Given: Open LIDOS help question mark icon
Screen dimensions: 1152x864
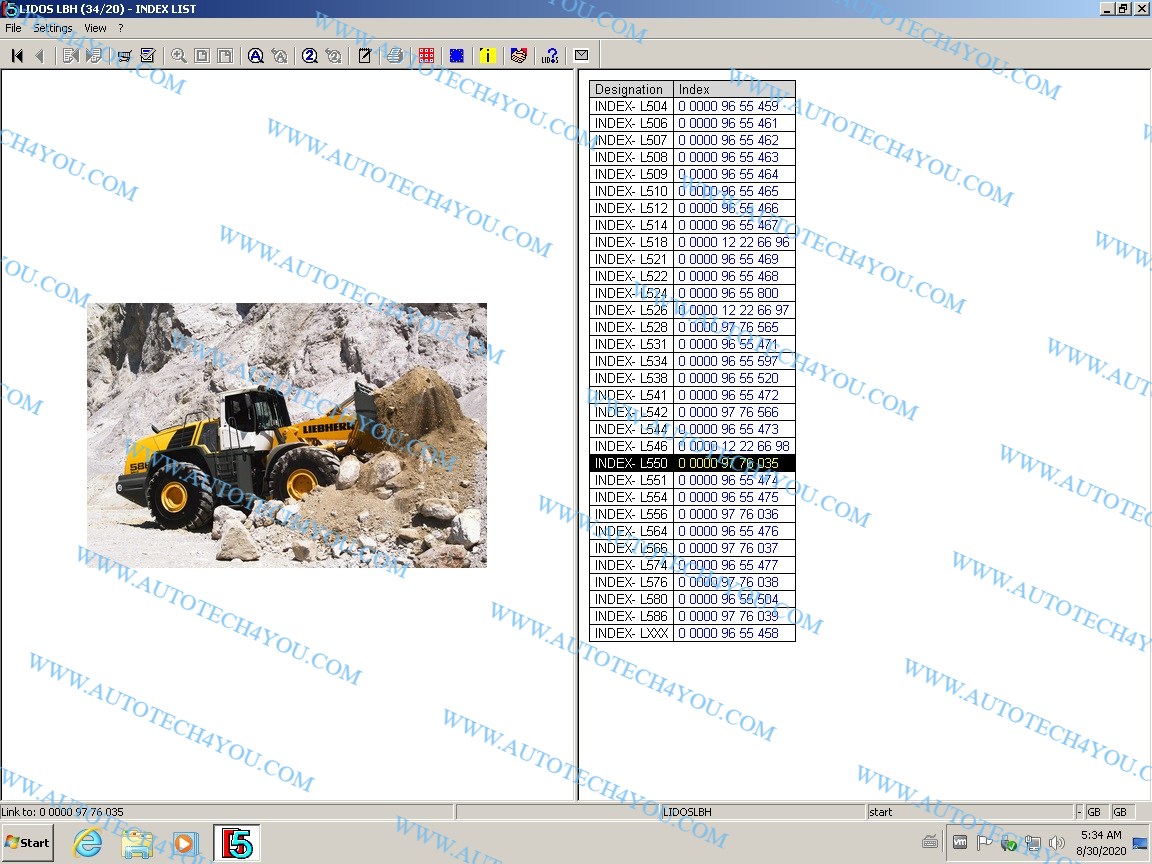Looking at the screenshot, I should click(549, 56).
